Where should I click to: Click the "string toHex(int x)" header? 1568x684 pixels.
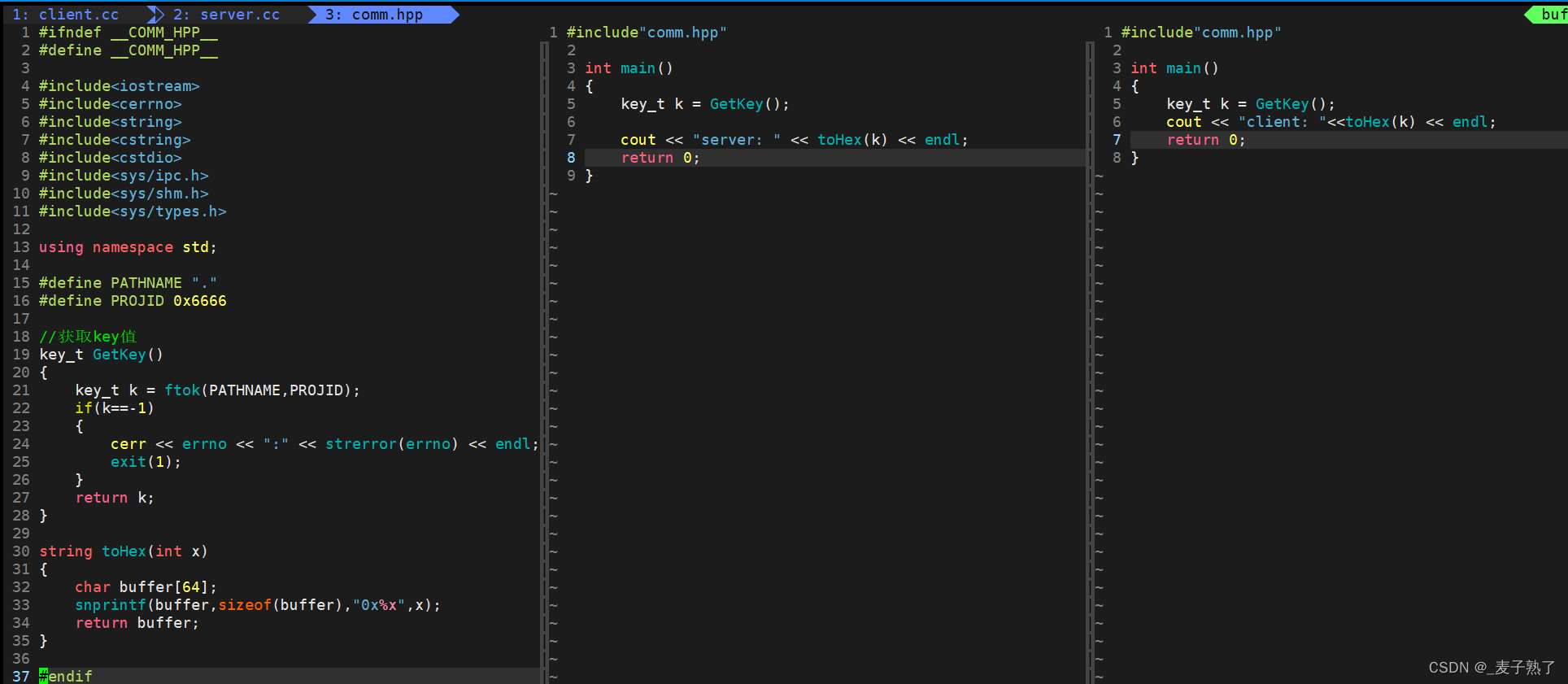[x=124, y=551]
